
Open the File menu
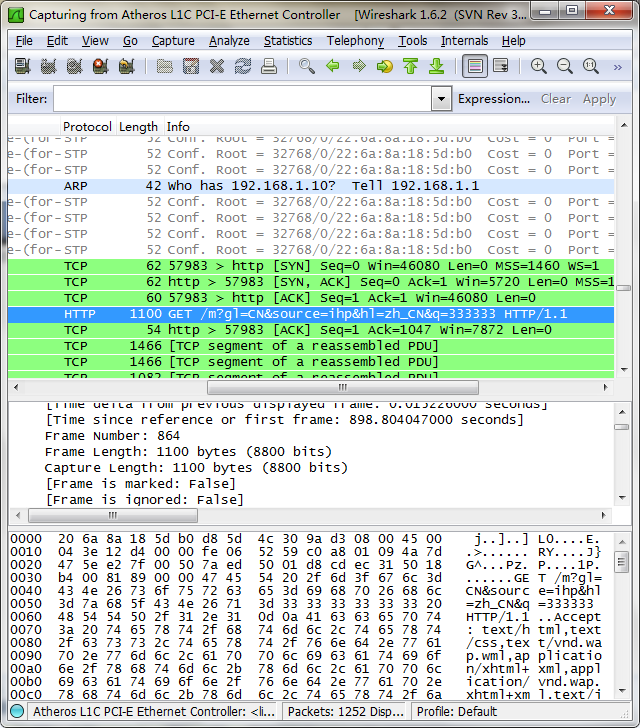[24, 41]
